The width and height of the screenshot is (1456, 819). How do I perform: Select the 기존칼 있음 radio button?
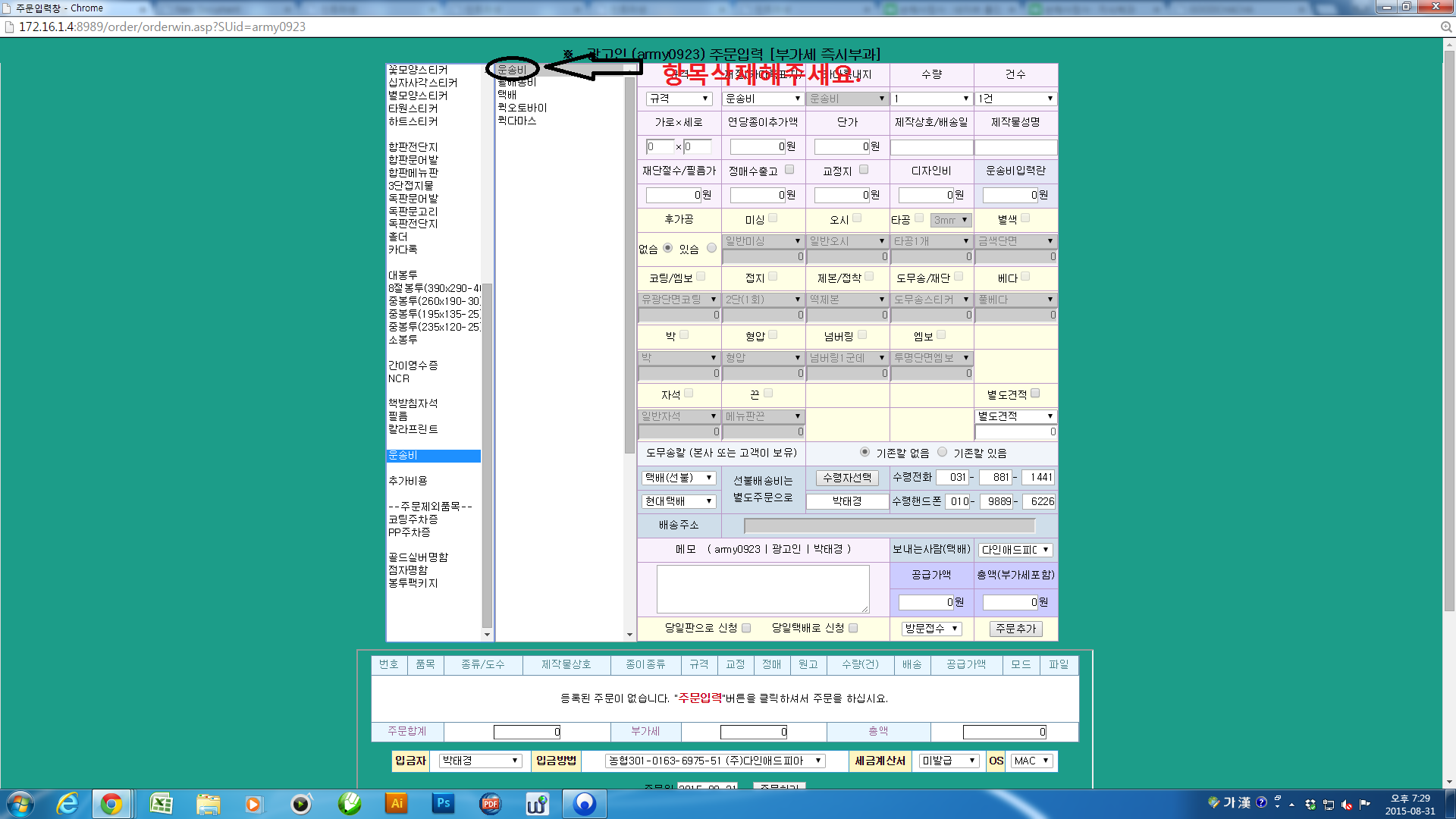942,452
